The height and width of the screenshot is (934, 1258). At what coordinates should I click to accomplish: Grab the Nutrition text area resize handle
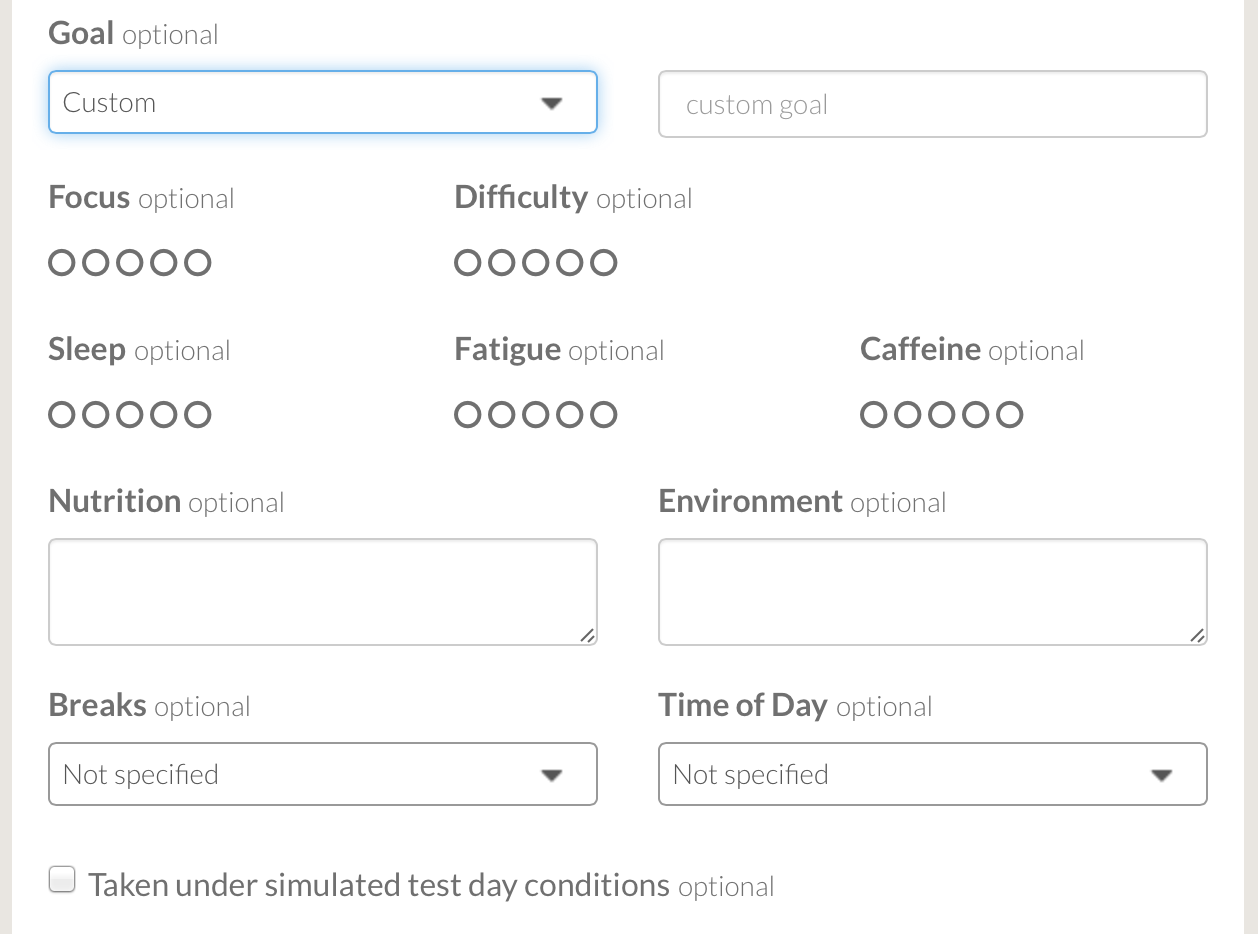click(x=587, y=635)
